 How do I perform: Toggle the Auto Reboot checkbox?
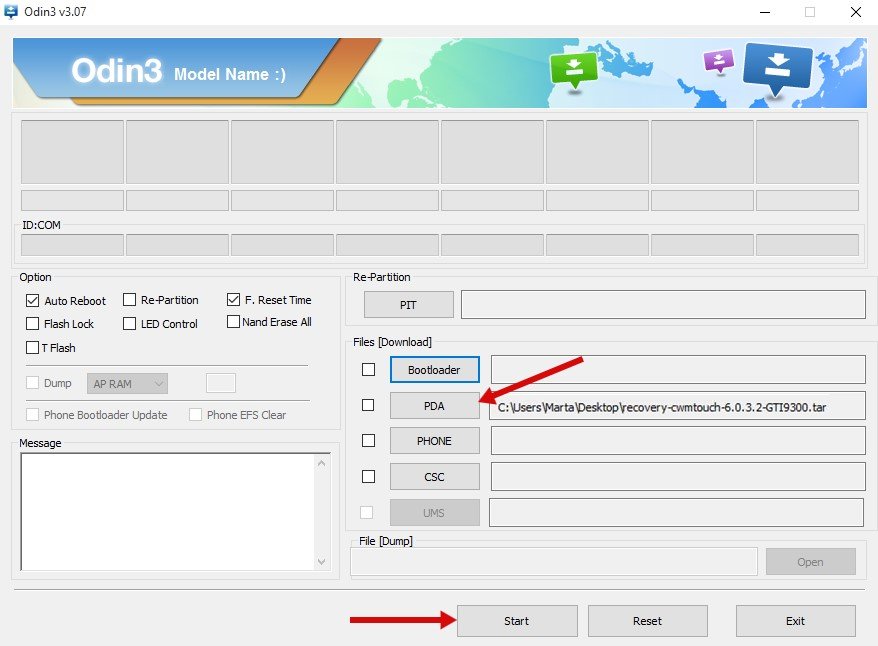[x=32, y=301]
